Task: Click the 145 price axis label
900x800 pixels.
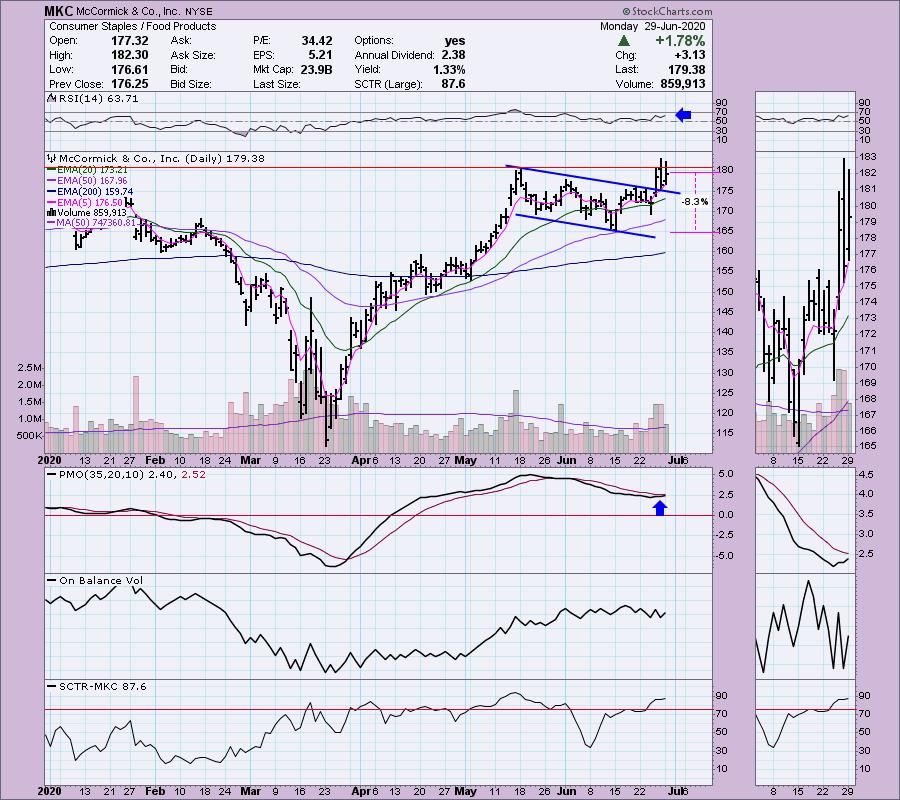Action: (724, 312)
